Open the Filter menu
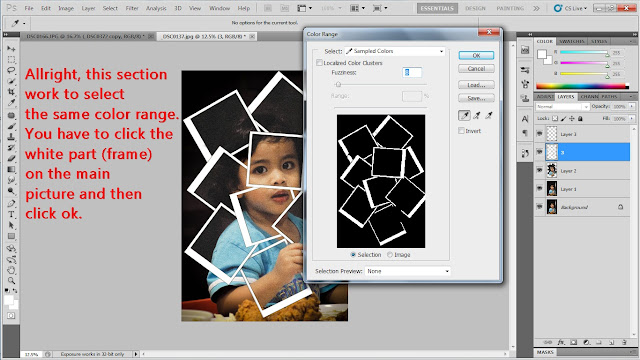 pyautogui.click(x=132, y=8)
